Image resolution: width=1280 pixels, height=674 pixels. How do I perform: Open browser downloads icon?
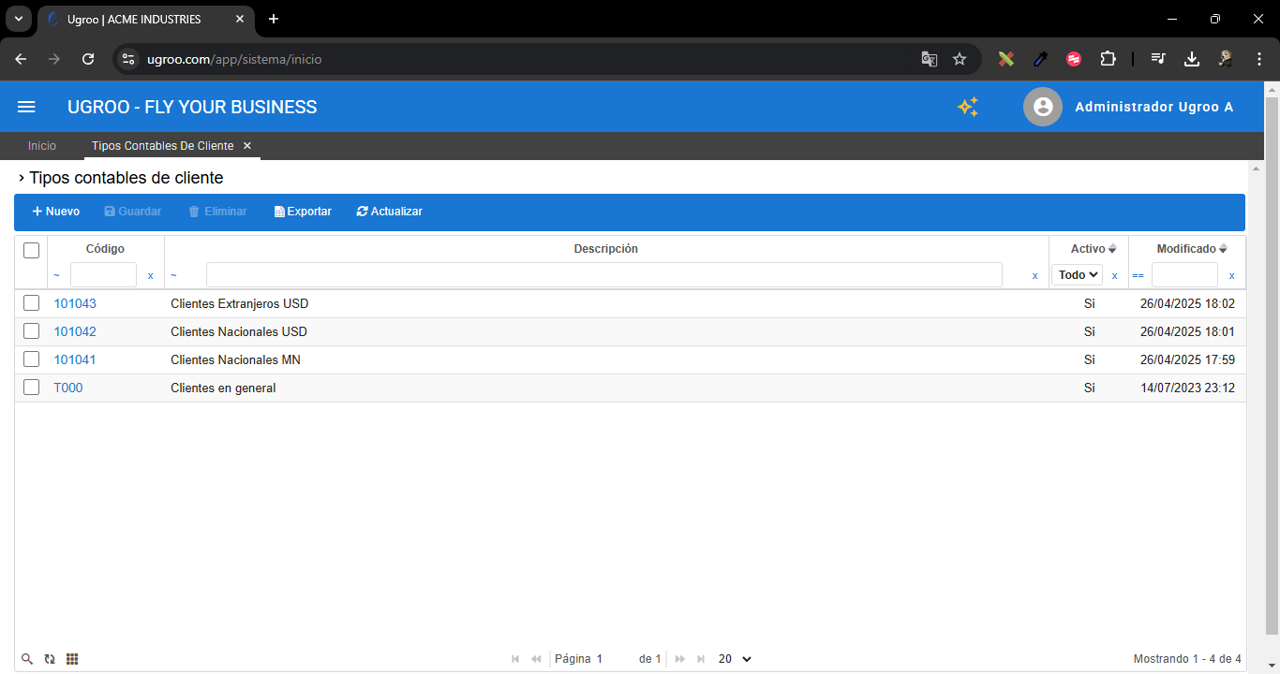pyautogui.click(x=1191, y=59)
